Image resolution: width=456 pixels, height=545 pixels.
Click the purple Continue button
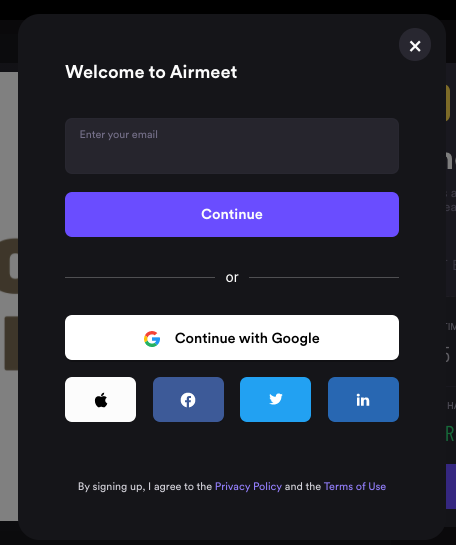click(x=232, y=214)
